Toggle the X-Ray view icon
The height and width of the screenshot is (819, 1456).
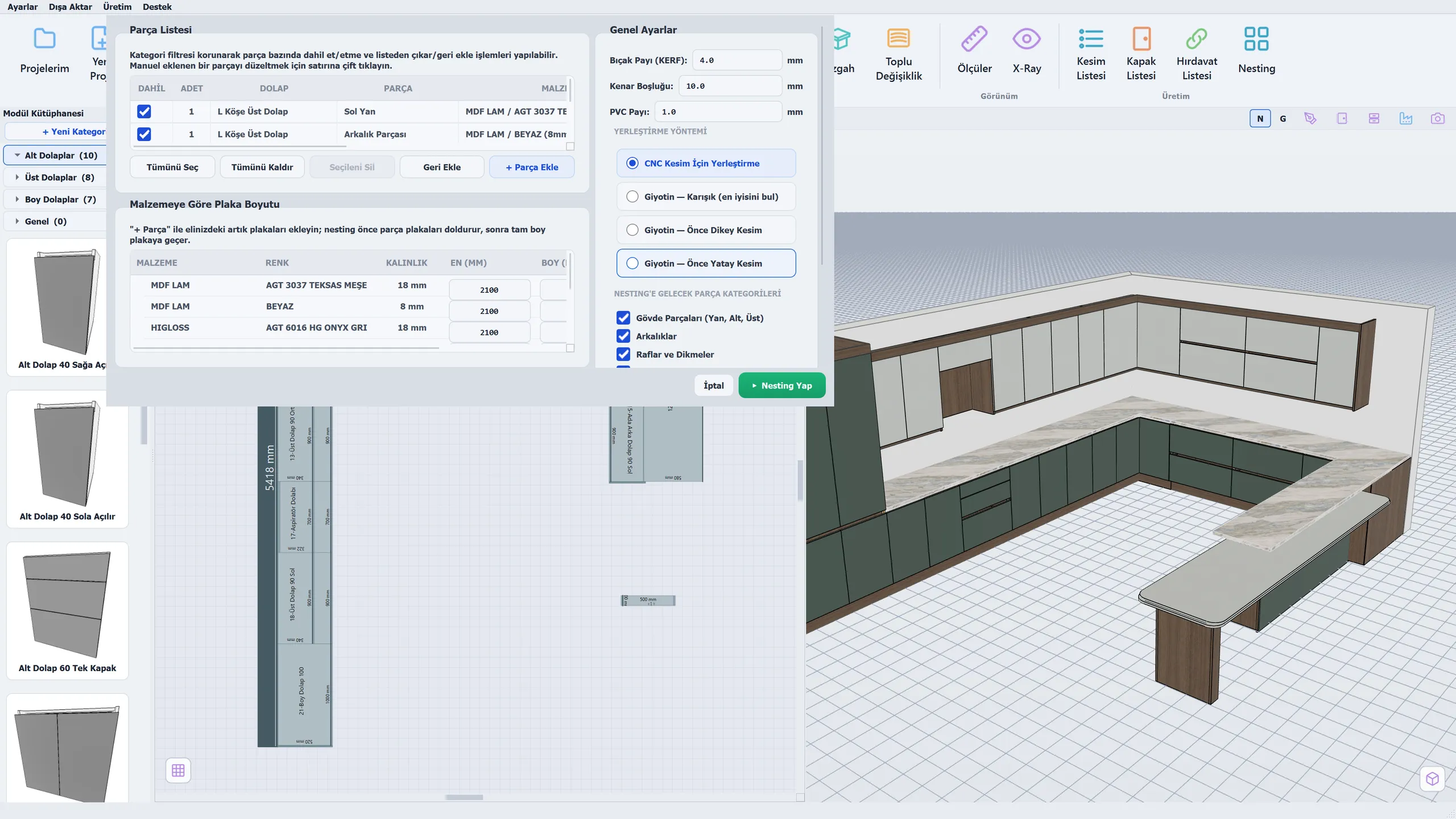coord(1026,39)
